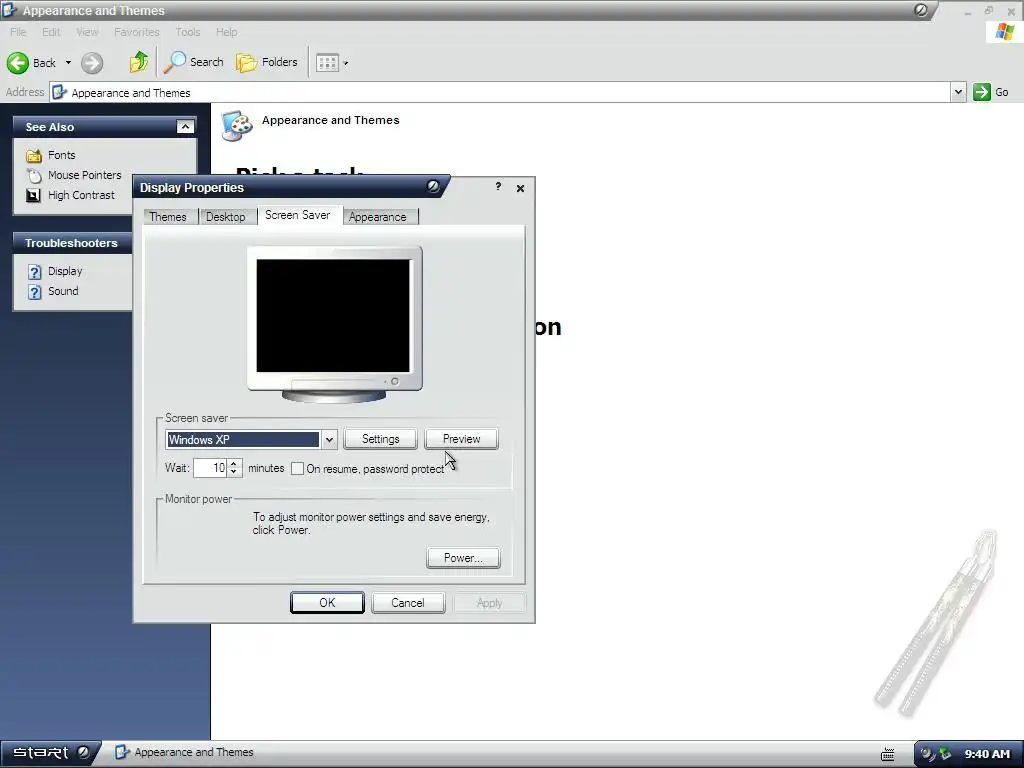Close the Display Properties dialog
Image resolution: width=1024 pixels, height=768 pixels.
pyautogui.click(x=520, y=188)
